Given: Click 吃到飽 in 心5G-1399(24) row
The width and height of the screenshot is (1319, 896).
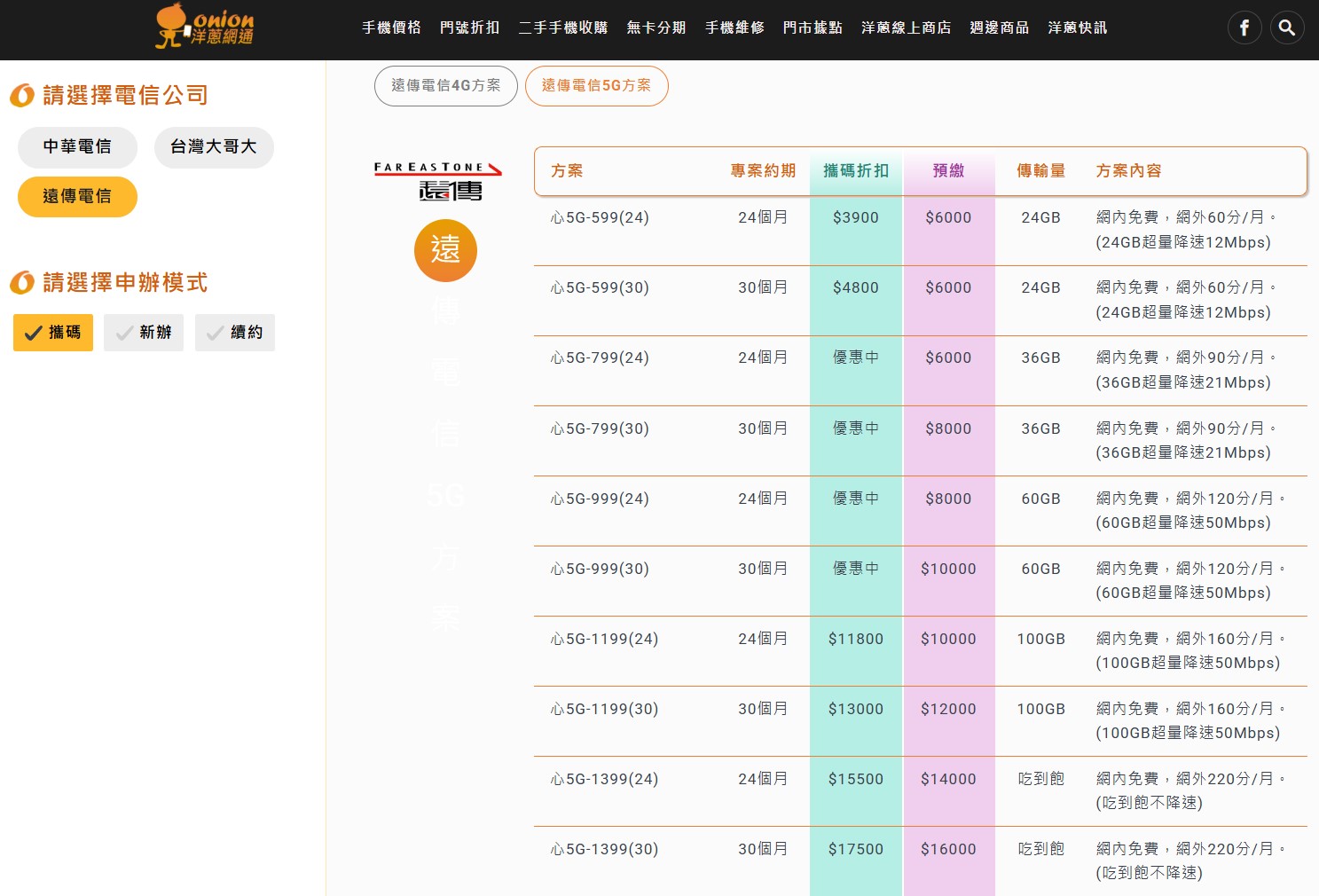Looking at the screenshot, I should point(1040,779).
